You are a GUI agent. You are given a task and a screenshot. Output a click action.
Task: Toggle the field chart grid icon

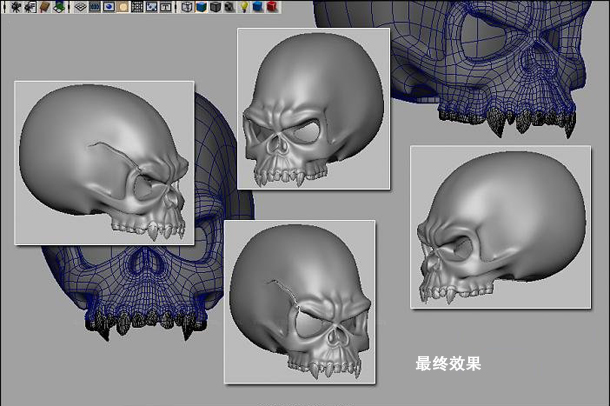pos(137,7)
